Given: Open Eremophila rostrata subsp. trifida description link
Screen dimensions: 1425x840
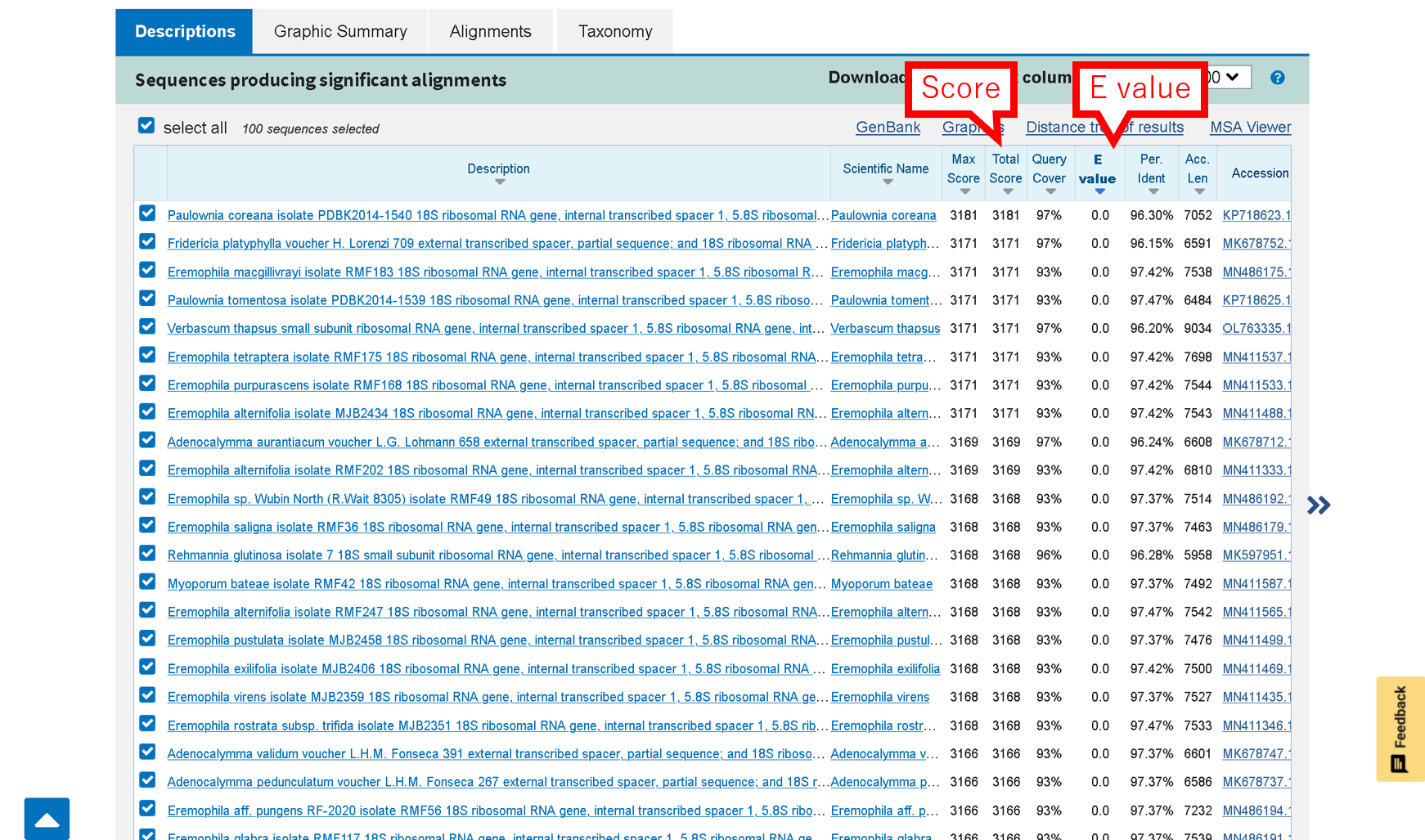Looking at the screenshot, I should (x=497, y=725).
